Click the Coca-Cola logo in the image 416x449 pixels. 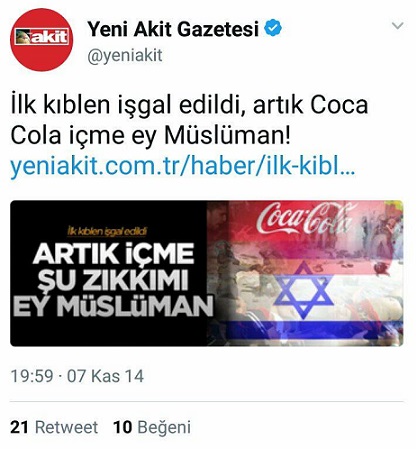(x=305, y=218)
